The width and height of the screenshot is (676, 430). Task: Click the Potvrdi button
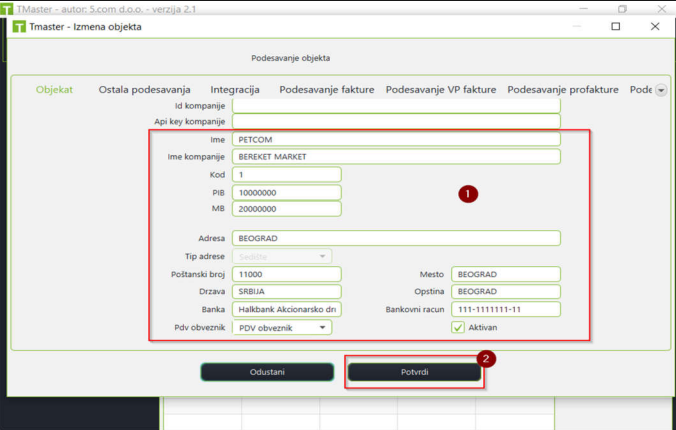click(414, 372)
